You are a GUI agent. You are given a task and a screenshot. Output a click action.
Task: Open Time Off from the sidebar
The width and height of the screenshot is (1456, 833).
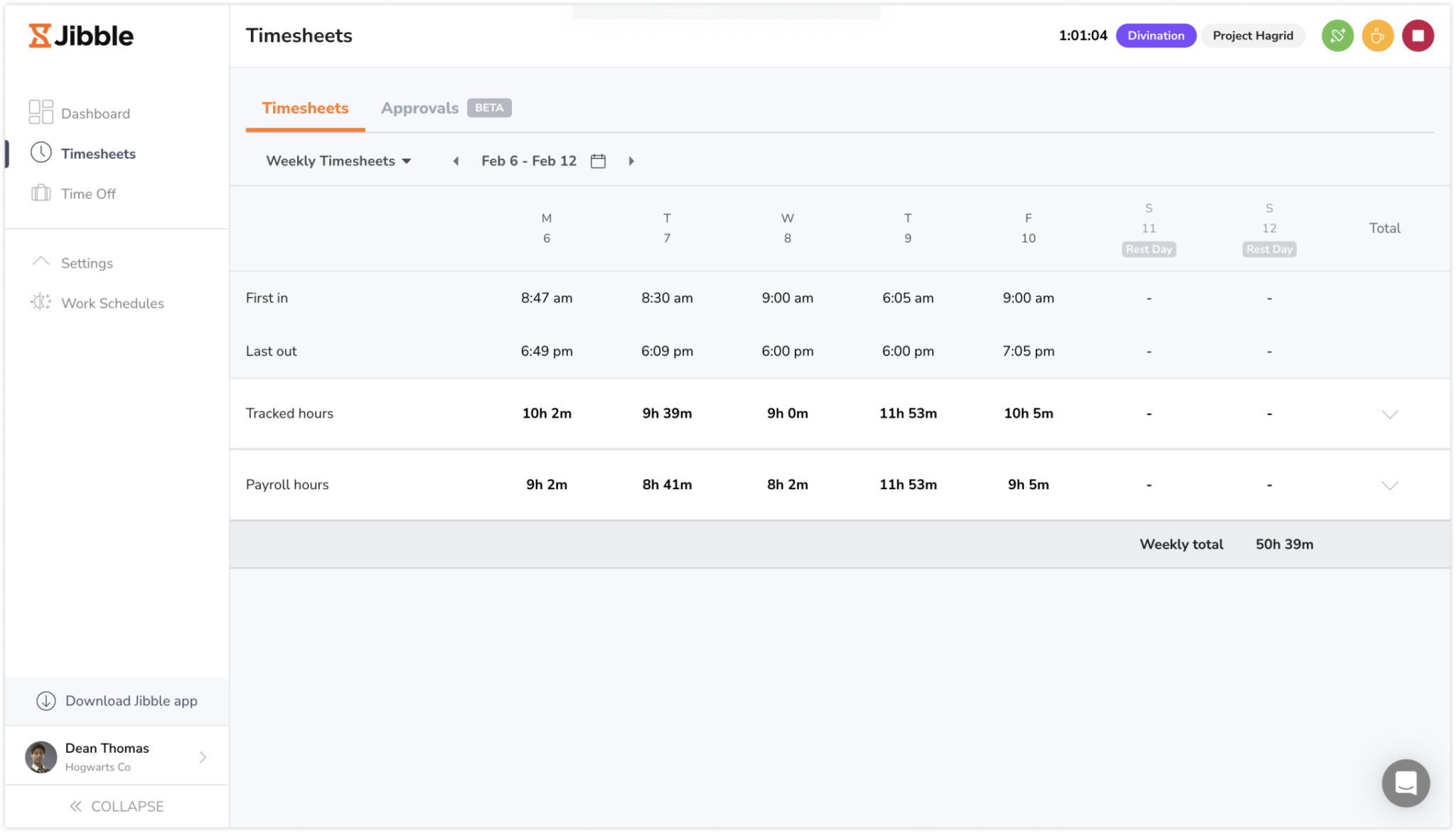click(41, 193)
